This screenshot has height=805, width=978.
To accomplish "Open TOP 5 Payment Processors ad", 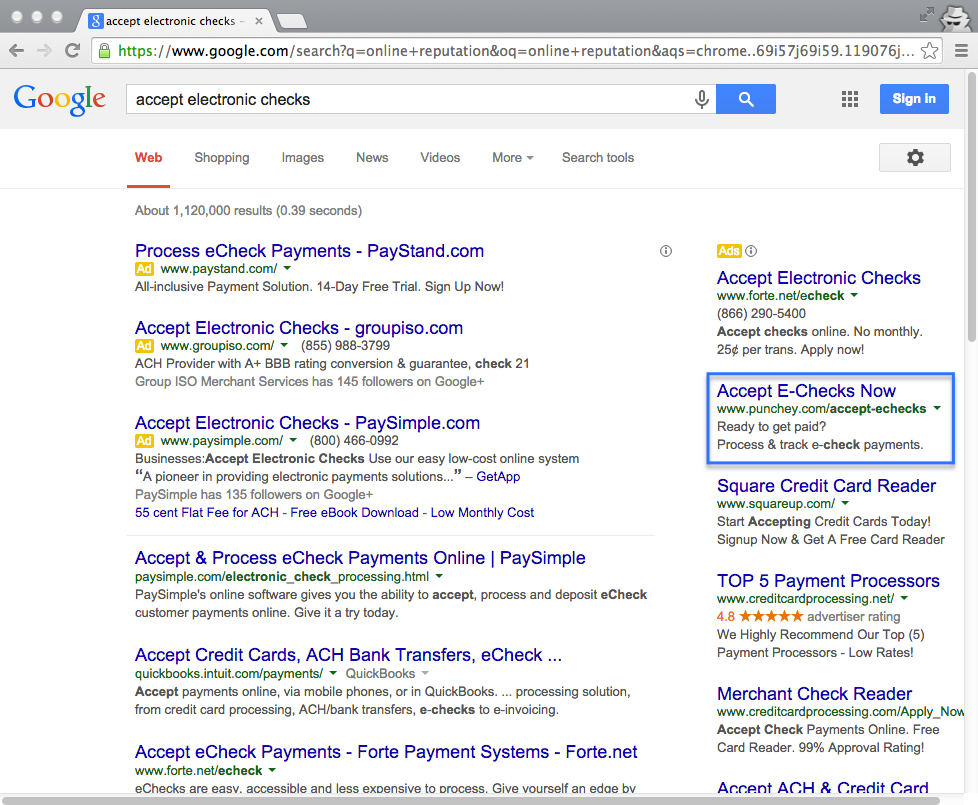I will (x=828, y=581).
